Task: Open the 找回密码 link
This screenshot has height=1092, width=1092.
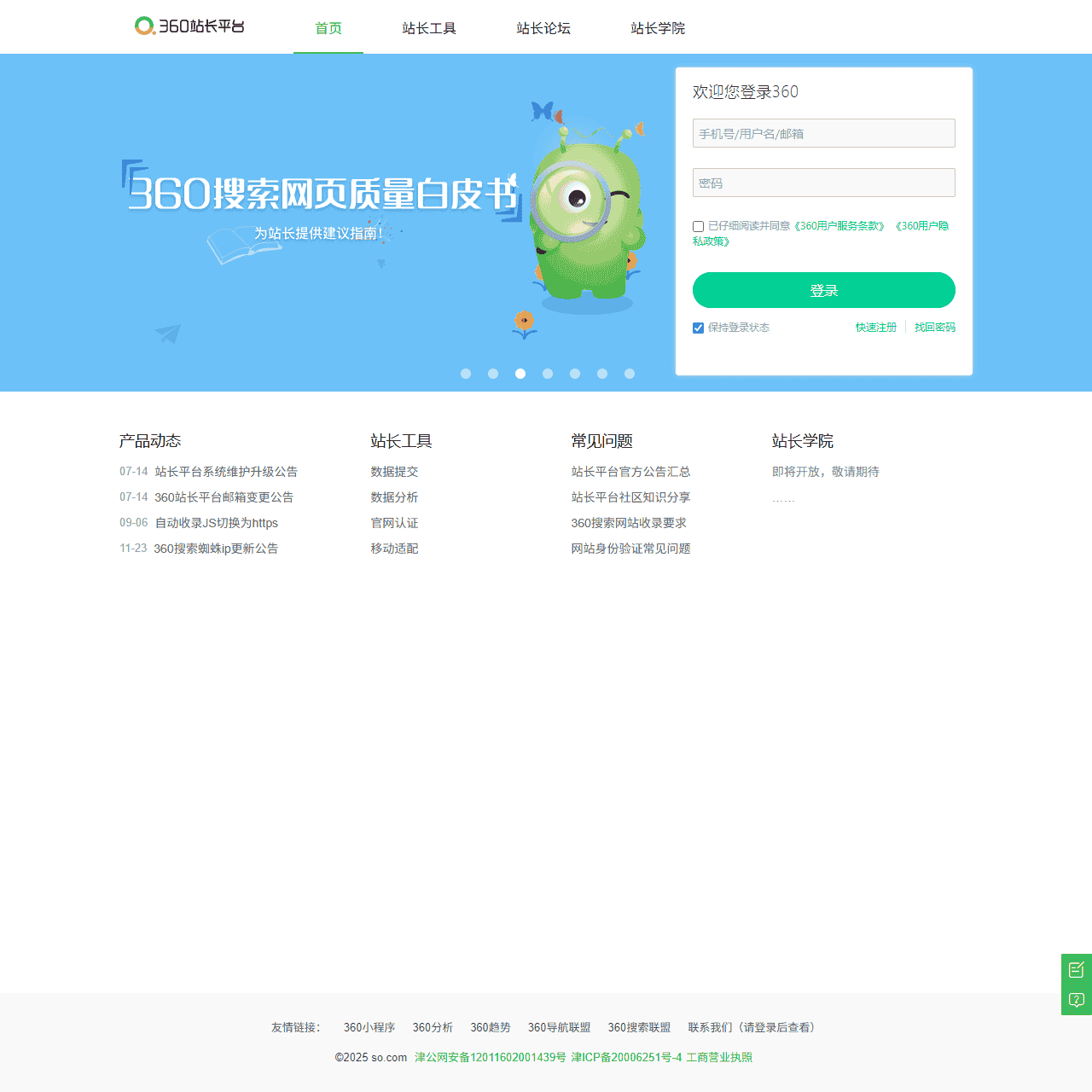Action: point(935,328)
